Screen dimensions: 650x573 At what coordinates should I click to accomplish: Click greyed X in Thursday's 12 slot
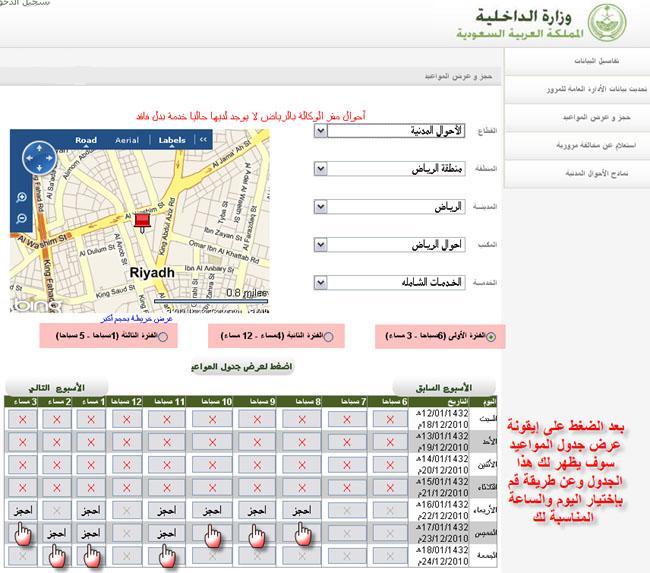coord(126,534)
